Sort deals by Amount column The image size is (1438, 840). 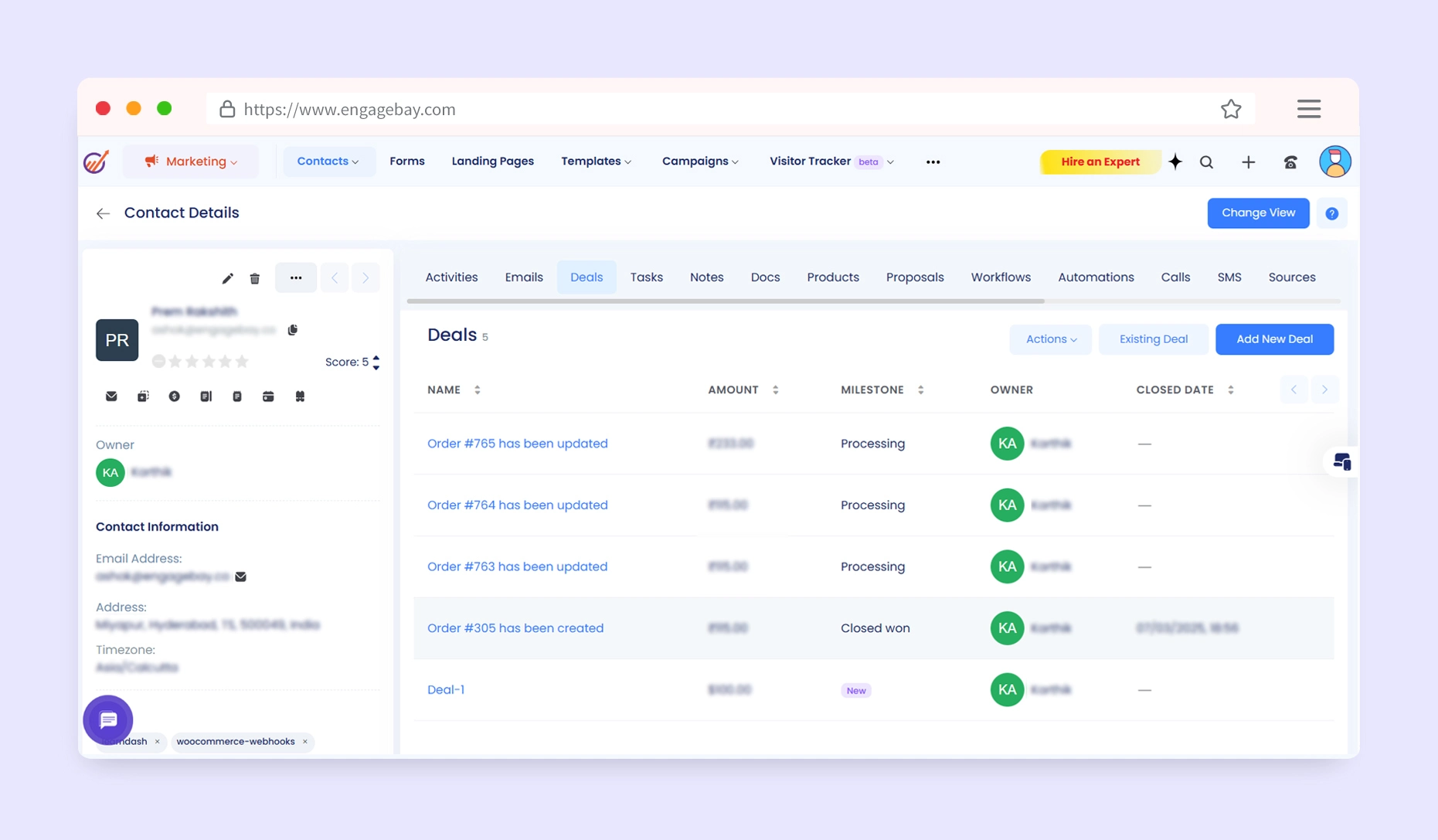[775, 390]
